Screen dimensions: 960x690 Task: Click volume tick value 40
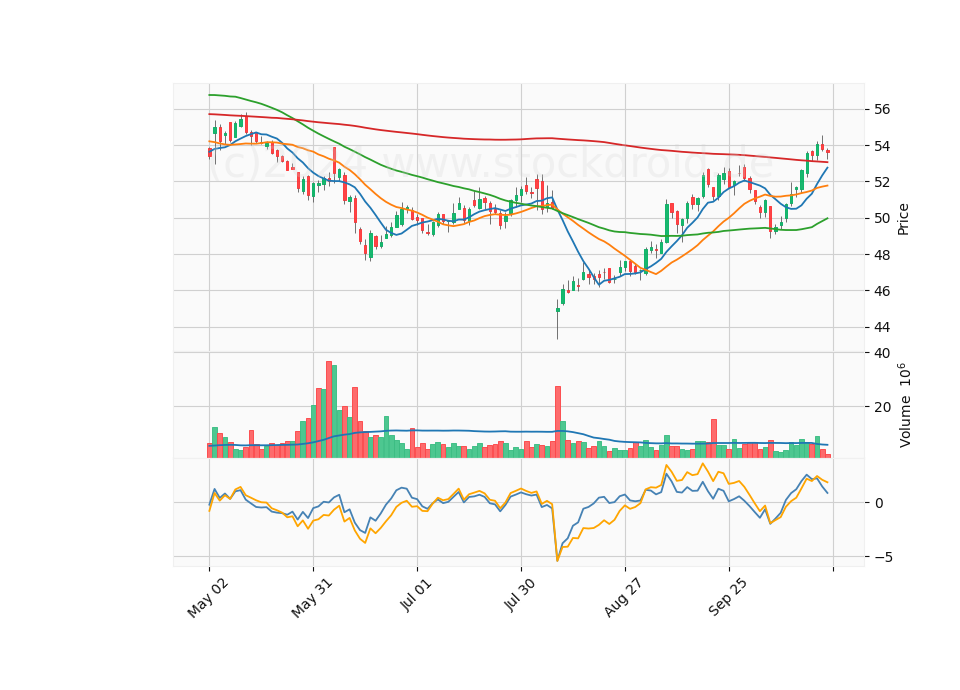coord(882,353)
